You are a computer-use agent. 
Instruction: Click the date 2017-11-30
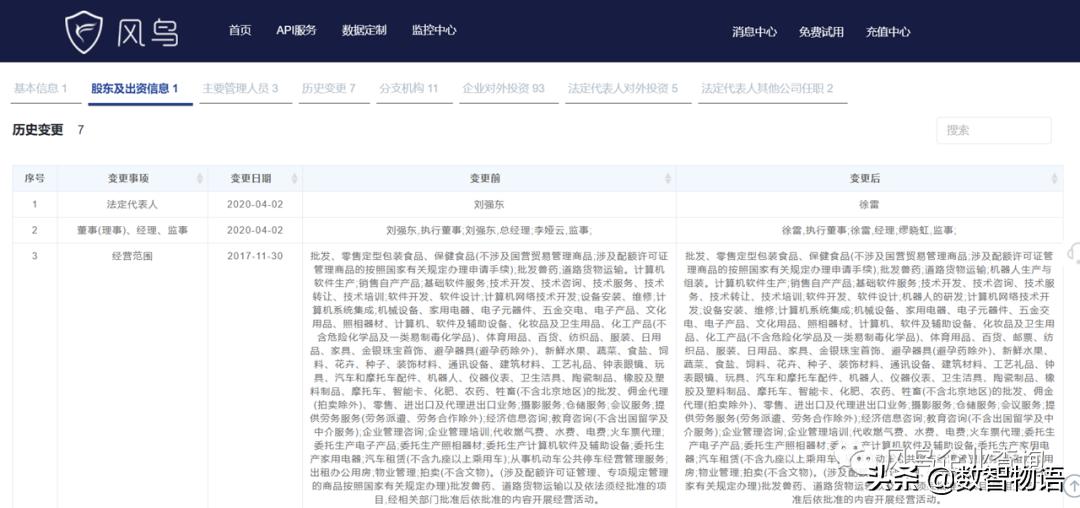255,256
